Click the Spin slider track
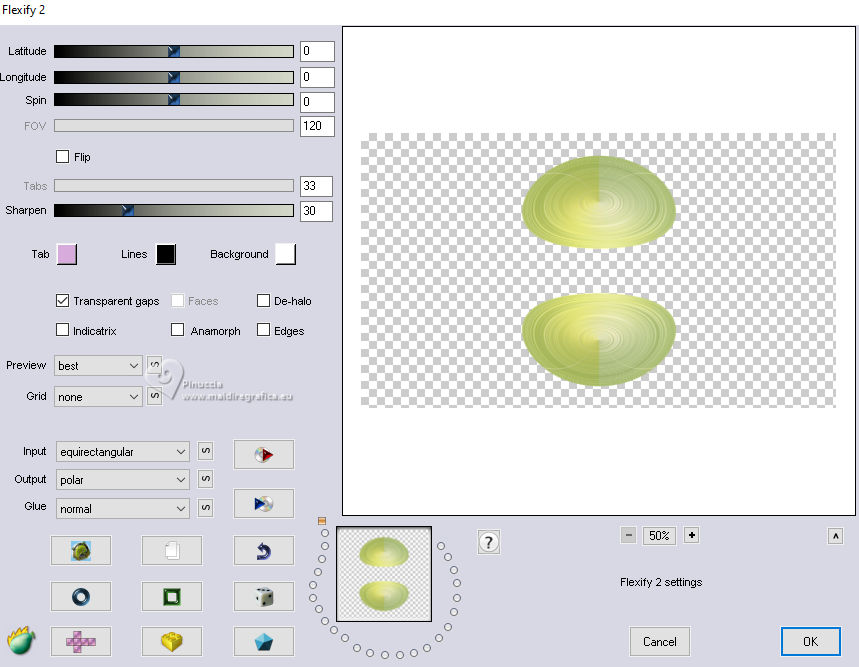This screenshot has height=667, width=859. pos(174,100)
